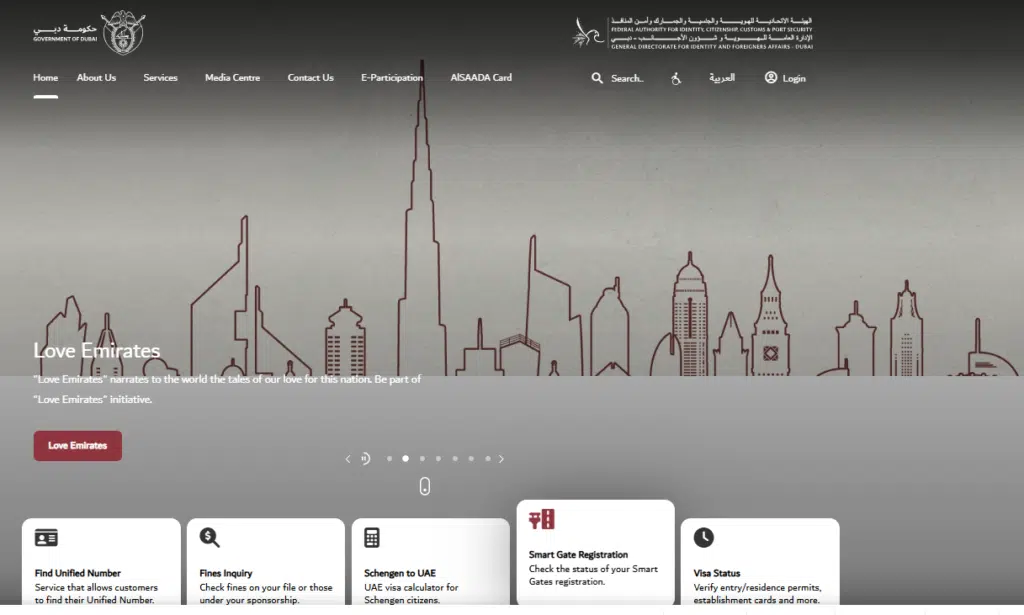Screen dimensions: 1024x615
Task: Jump to the first slide via its dot
Action: coord(389,458)
